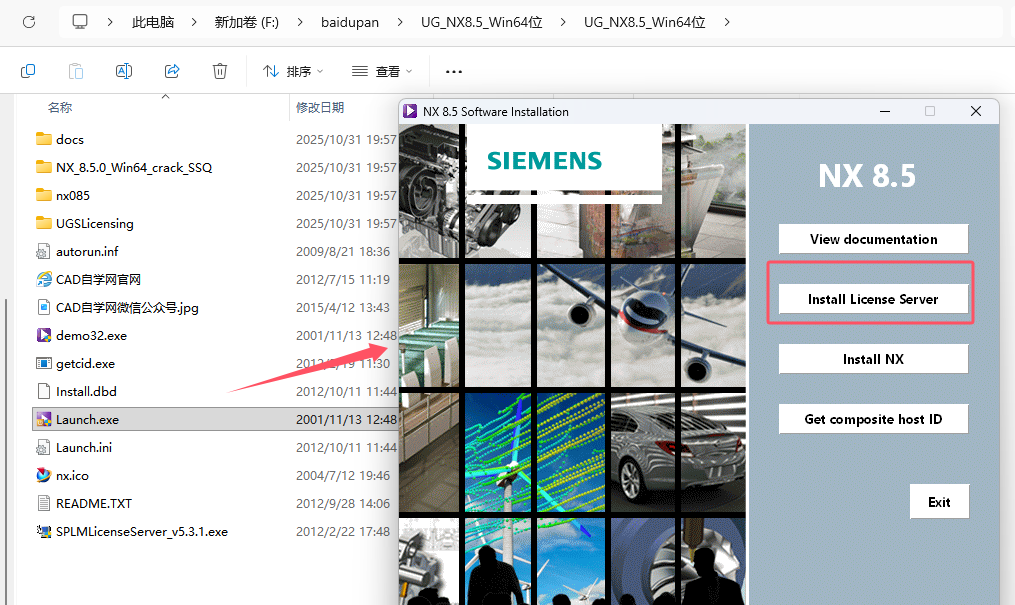Screen dimensions: 1015x605
Task: Expand the chevron after the monitor icon
Action: click(x=110, y=22)
